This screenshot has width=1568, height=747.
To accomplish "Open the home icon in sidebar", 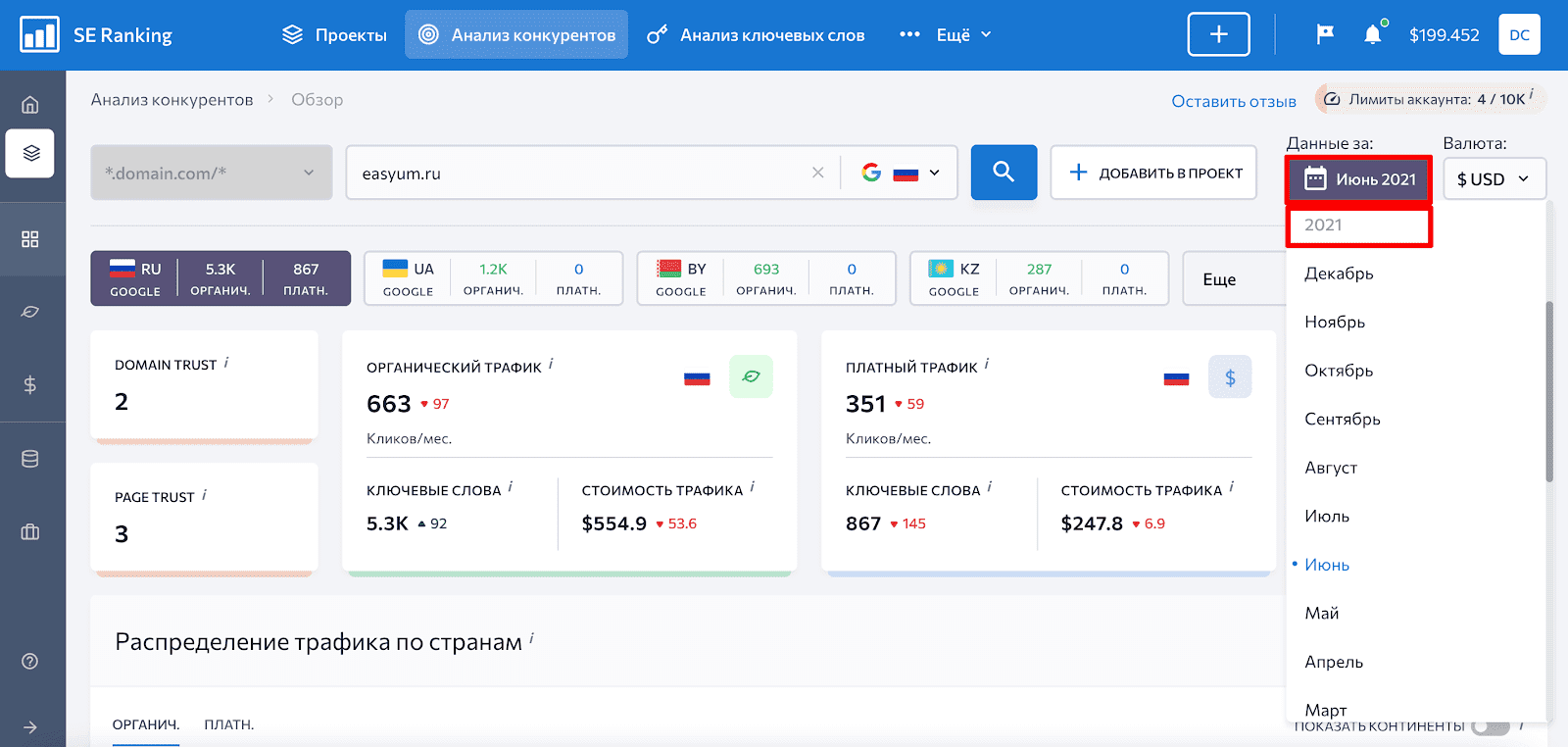I will (x=30, y=105).
